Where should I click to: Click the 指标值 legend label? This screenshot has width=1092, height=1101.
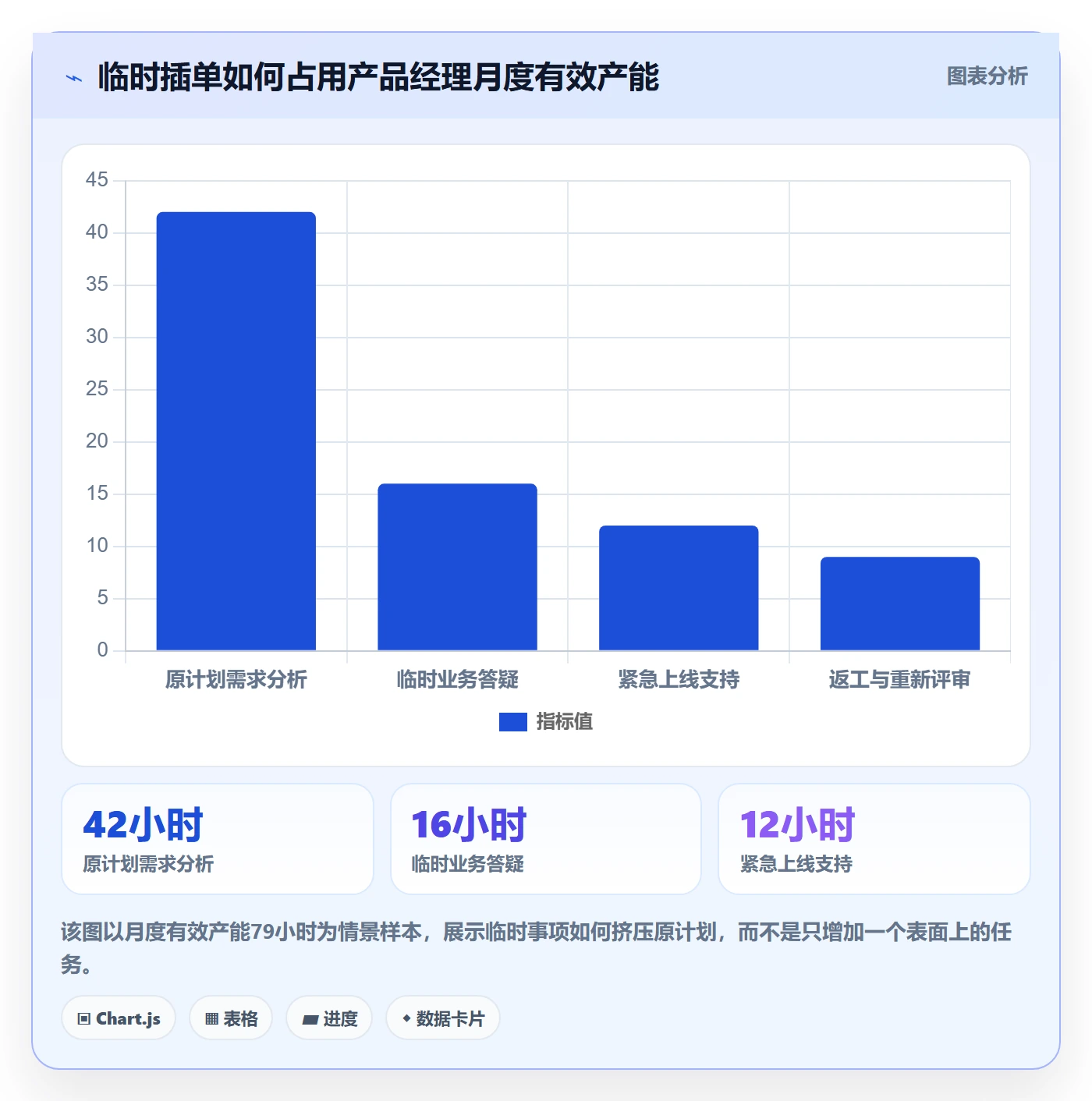point(565,722)
